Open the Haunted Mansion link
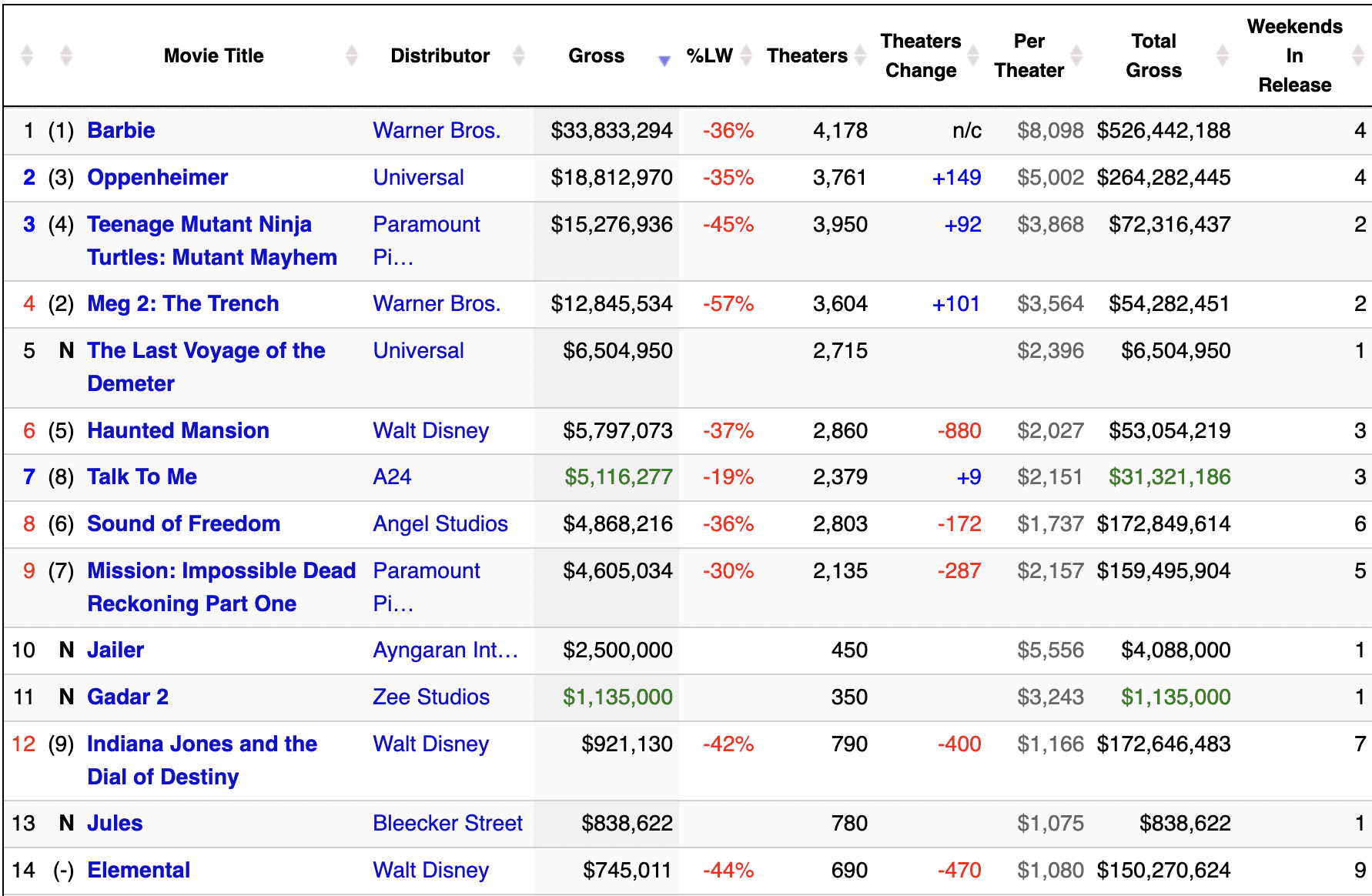1372x896 pixels. 178,430
